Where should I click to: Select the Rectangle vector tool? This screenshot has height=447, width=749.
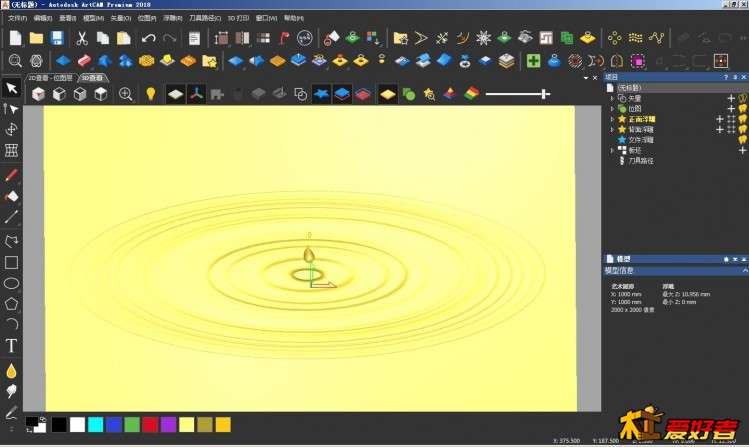(12, 263)
